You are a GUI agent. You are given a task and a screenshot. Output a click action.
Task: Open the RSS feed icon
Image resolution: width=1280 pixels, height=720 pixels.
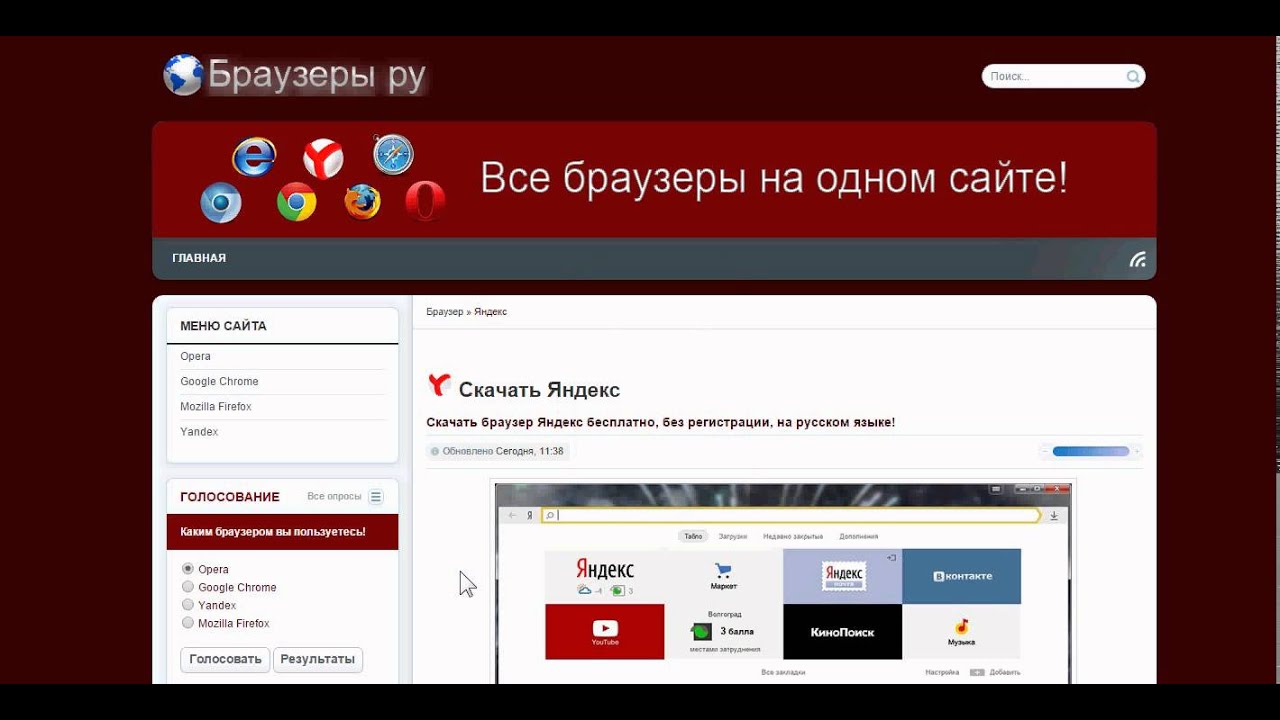click(x=1137, y=259)
